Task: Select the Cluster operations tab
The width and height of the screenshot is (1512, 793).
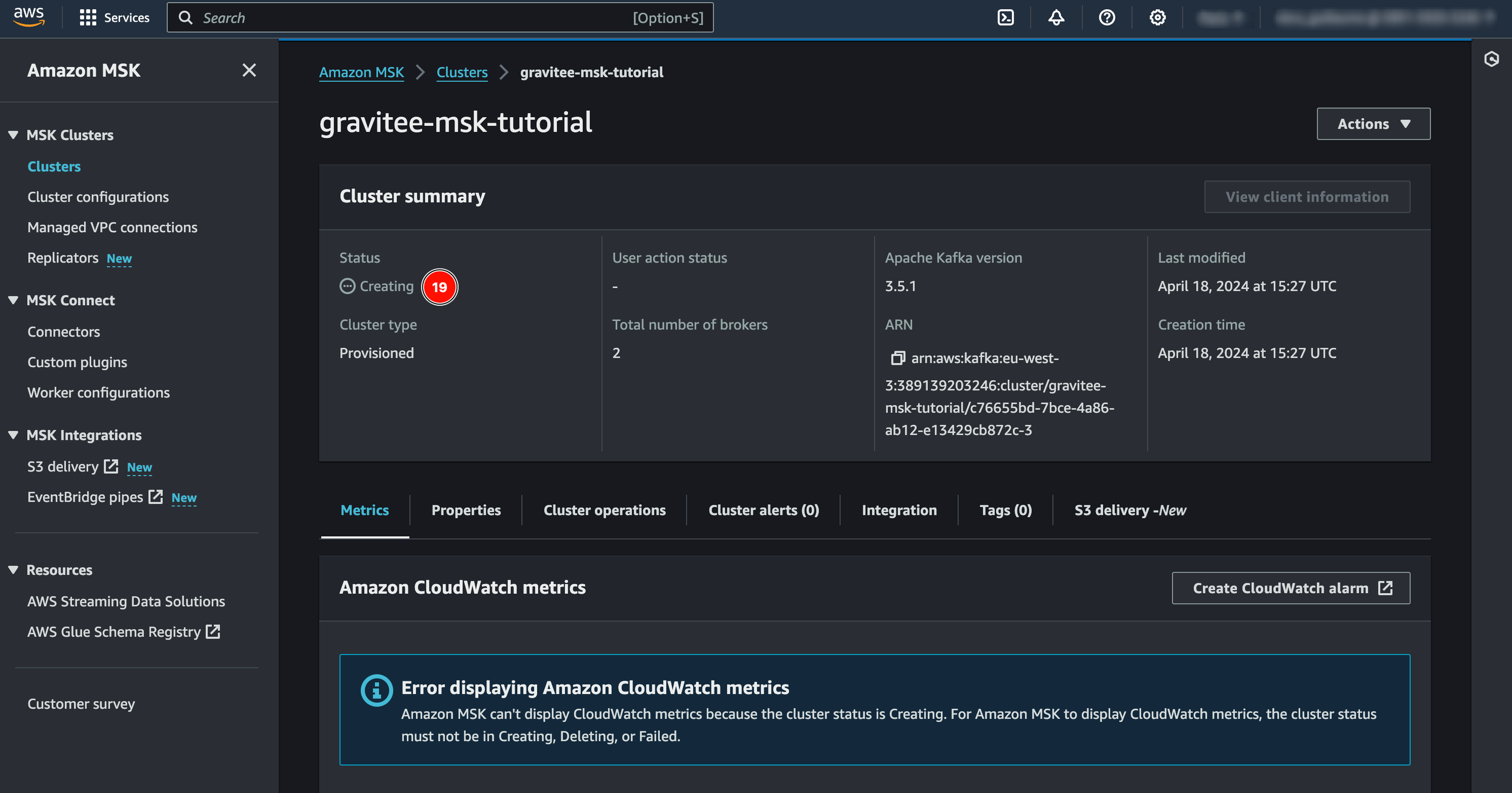Action: pos(605,509)
